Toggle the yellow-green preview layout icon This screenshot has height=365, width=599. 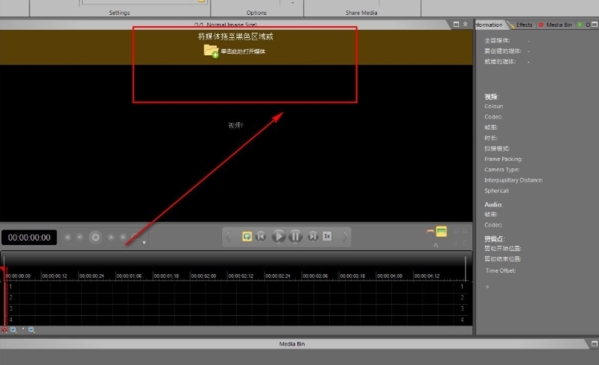pos(441,231)
